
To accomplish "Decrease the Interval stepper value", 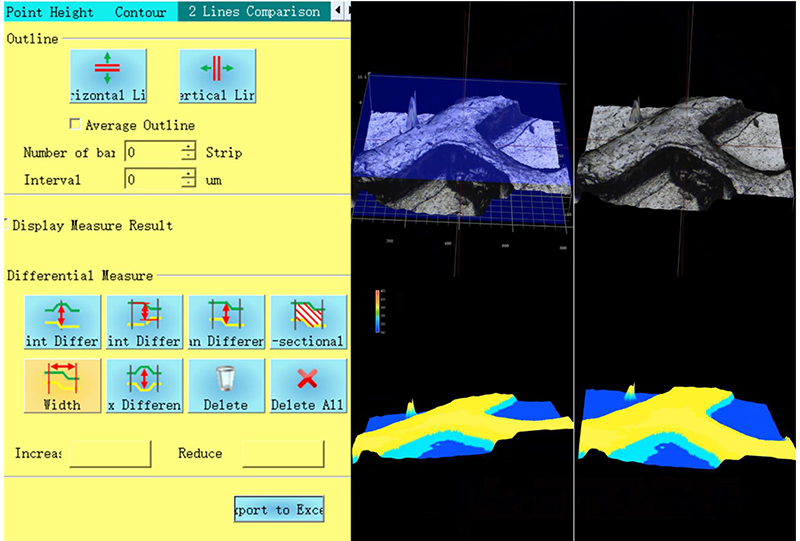I will [189, 184].
